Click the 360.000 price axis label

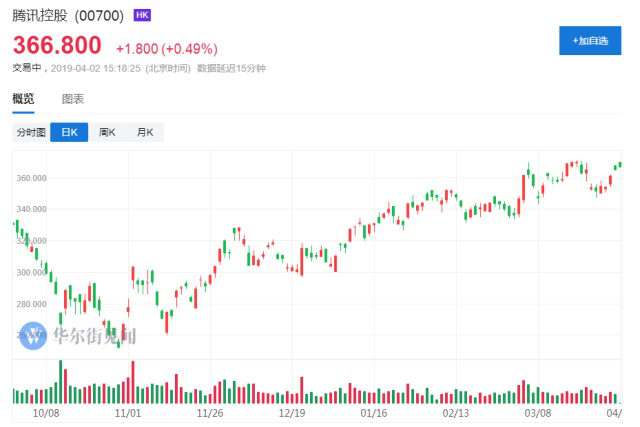pyautogui.click(x=31, y=178)
